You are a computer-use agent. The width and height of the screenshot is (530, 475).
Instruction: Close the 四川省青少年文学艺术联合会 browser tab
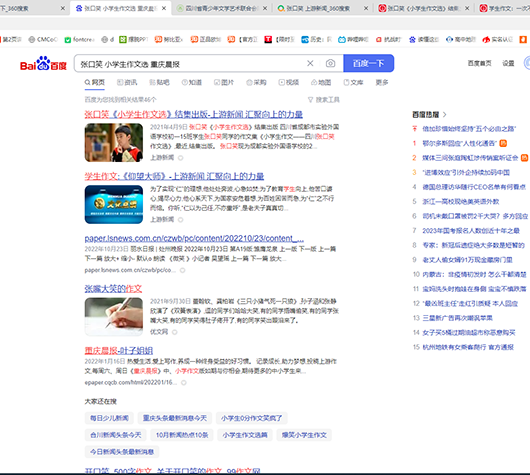265,8
